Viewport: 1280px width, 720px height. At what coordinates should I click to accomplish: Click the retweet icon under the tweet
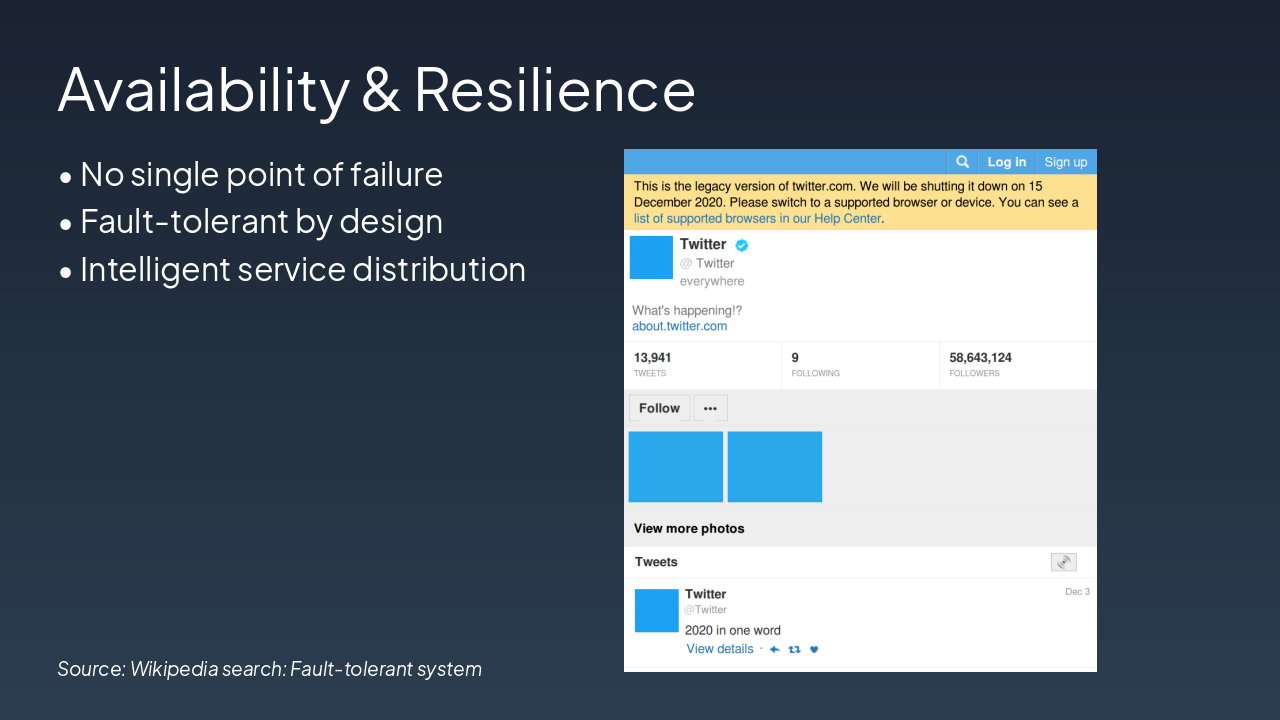coord(793,649)
